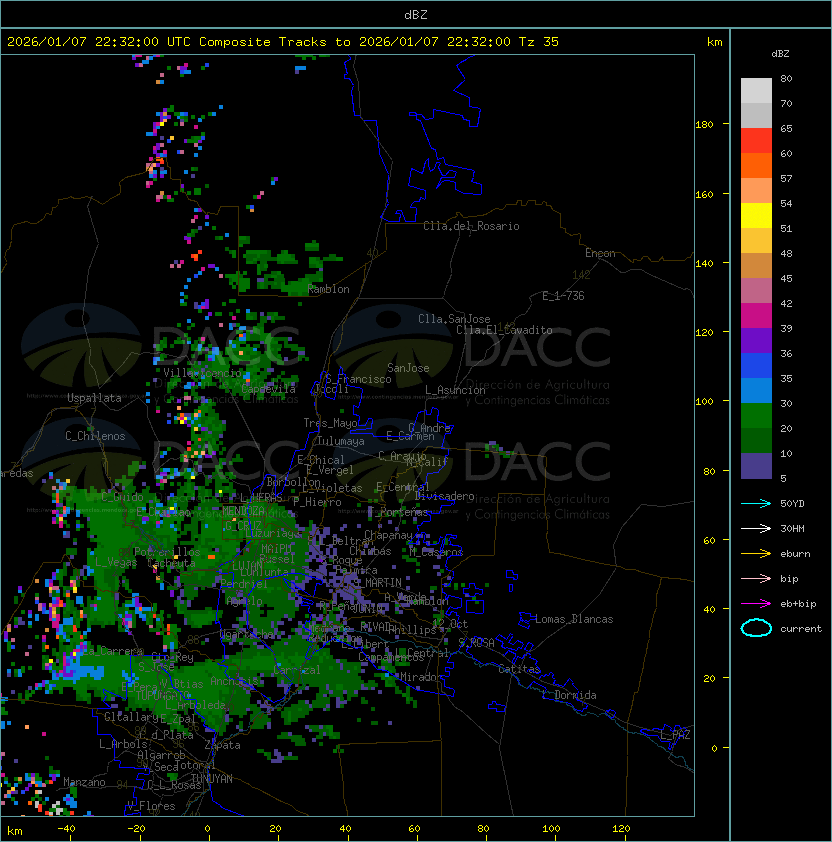Click the Lomas_Blancas map label
This screenshot has height=842, width=832.
tap(574, 619)
